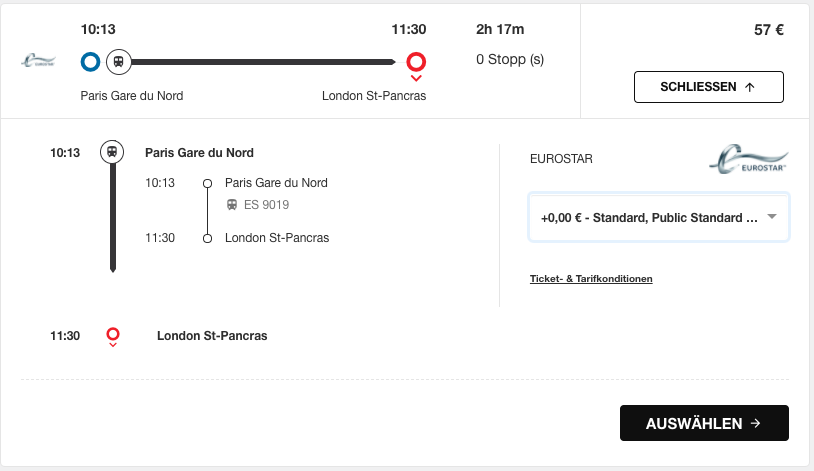The image size is (814, 471).
Task: Click the 57 € price label
Action: pyautogui.click(x=769, y=30)
